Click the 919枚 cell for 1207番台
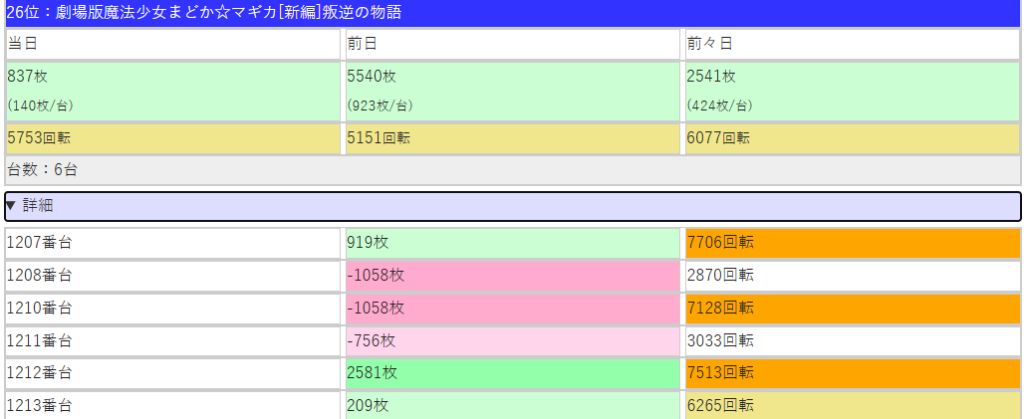The height and width of the screenshot is (419, 1024). tap(513, 243)
